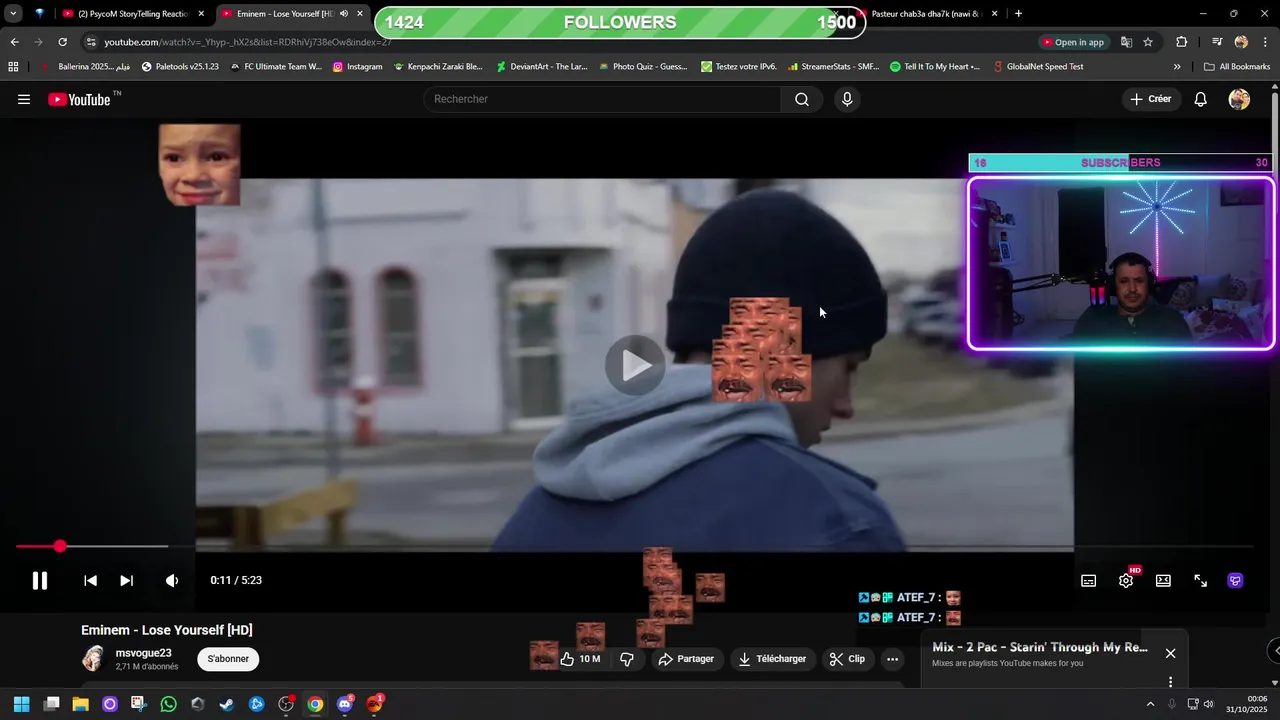Start voice search with the microphone
Image resolution: width=1280 pixels, height=720 pixels.
coord(847,99)
